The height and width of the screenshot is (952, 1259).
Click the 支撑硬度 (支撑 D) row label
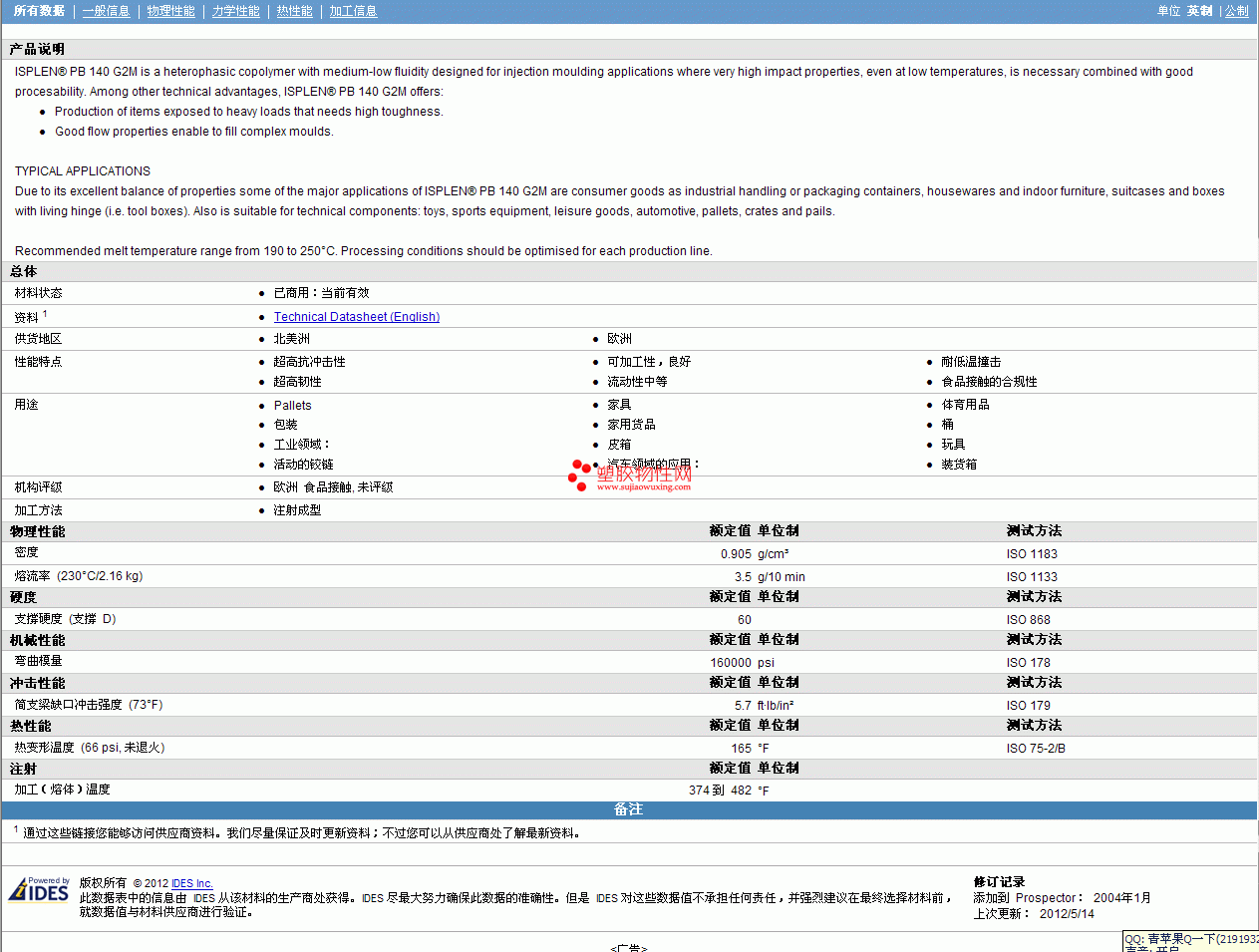(65, 619)
